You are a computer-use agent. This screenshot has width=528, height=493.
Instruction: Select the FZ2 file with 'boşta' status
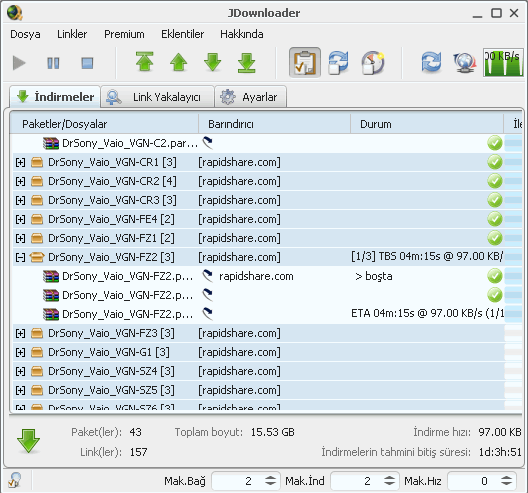point(266,276)
